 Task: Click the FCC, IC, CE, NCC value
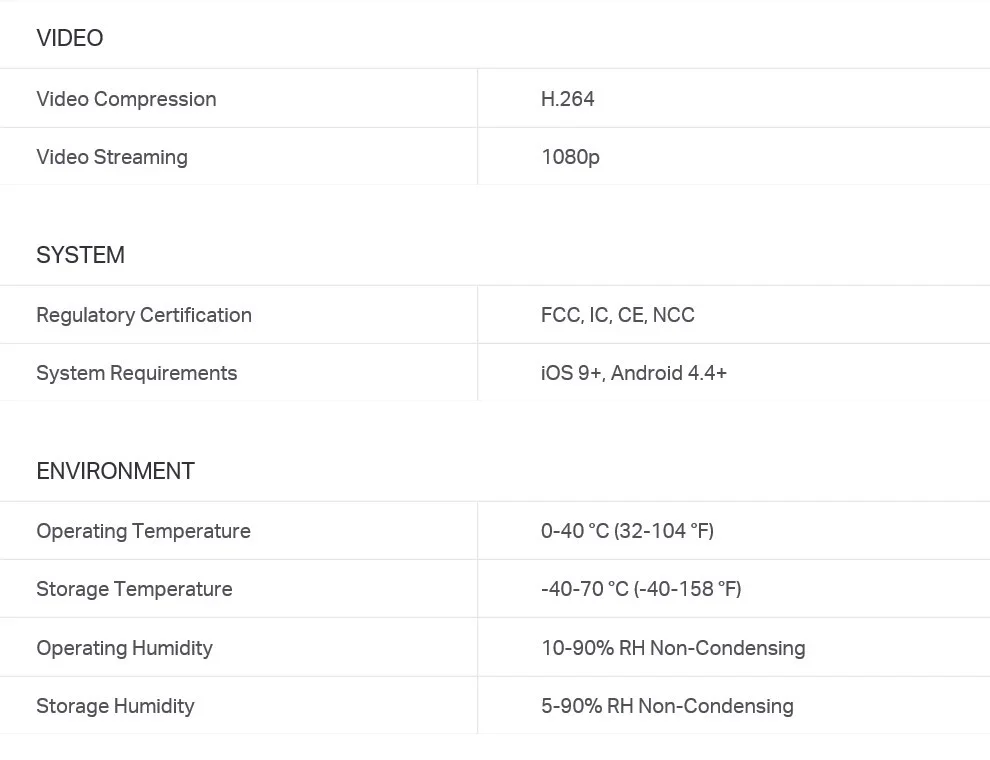coord(617,315)
